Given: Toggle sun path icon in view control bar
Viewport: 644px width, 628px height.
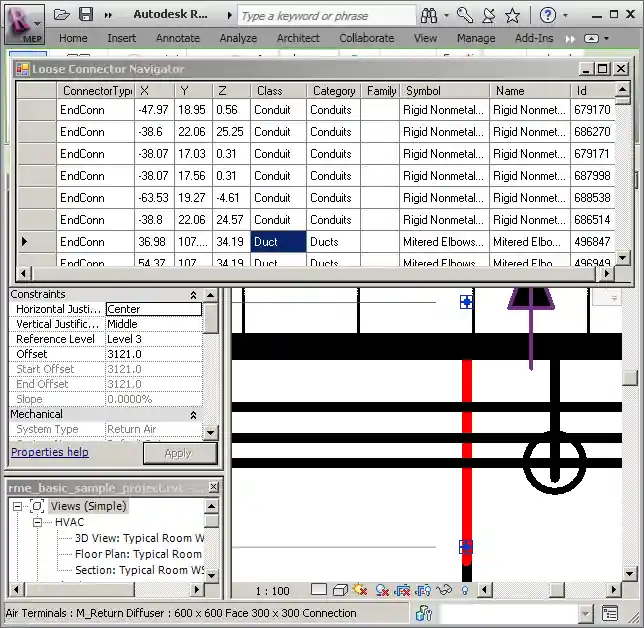Looking at the screenshot, I should point(360,591).
